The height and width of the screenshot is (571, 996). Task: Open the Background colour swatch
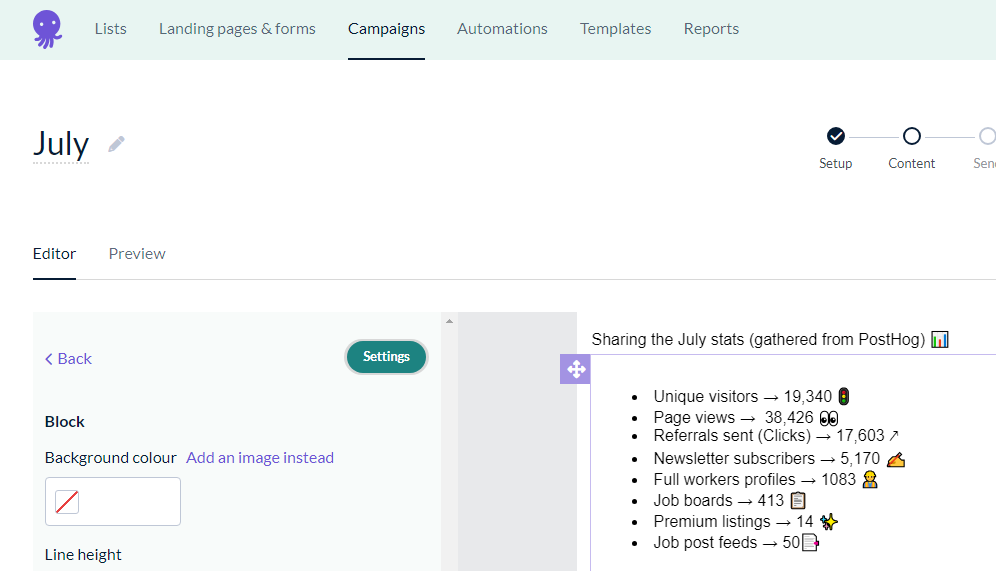click(x=113, y=501)
